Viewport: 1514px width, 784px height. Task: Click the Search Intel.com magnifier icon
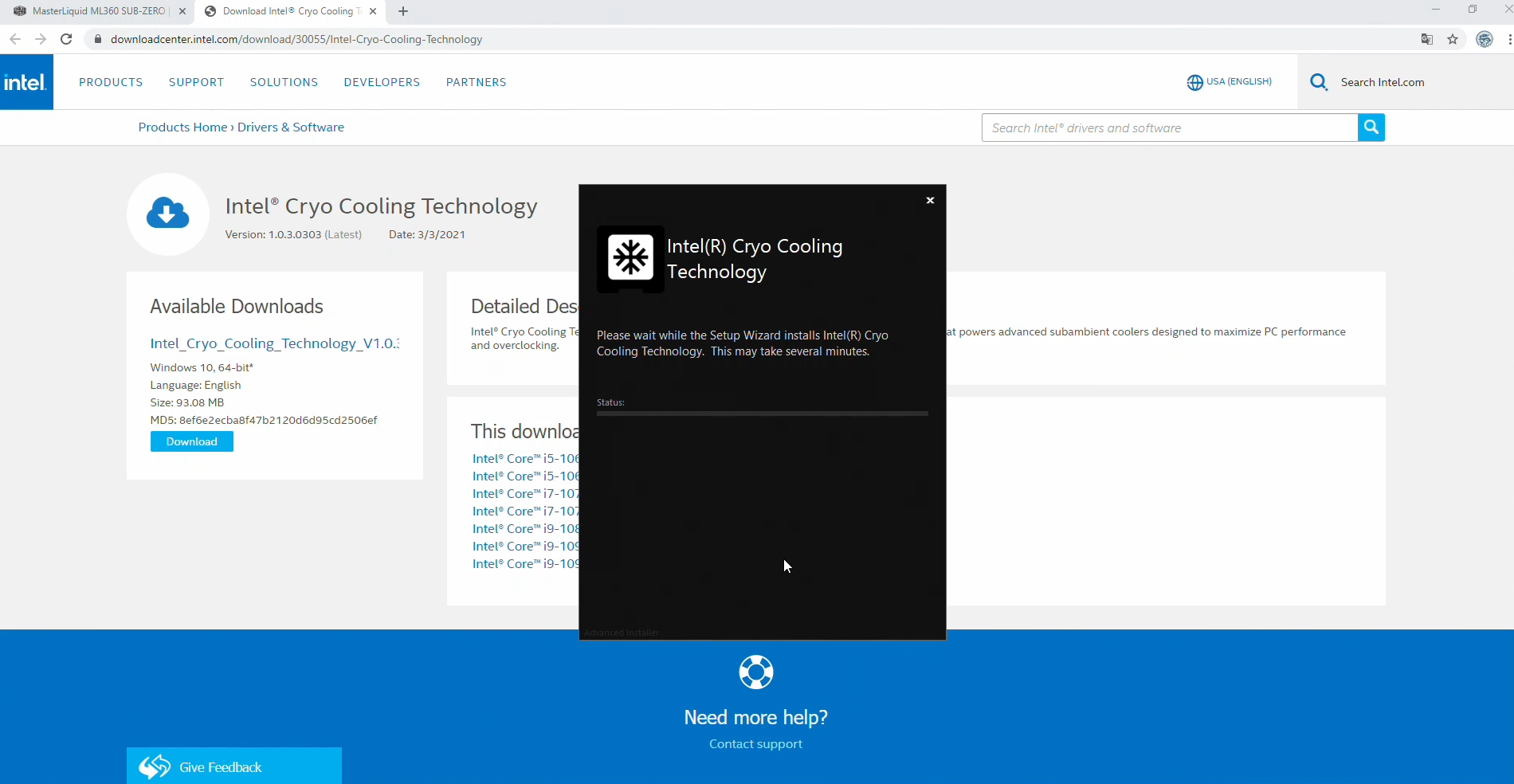[1319, 82]
